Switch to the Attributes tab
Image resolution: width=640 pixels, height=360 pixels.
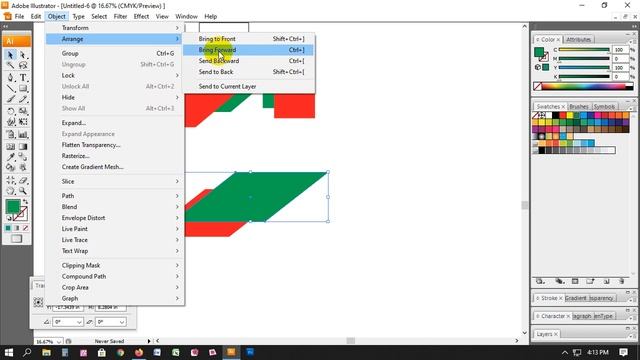point(578,40)
